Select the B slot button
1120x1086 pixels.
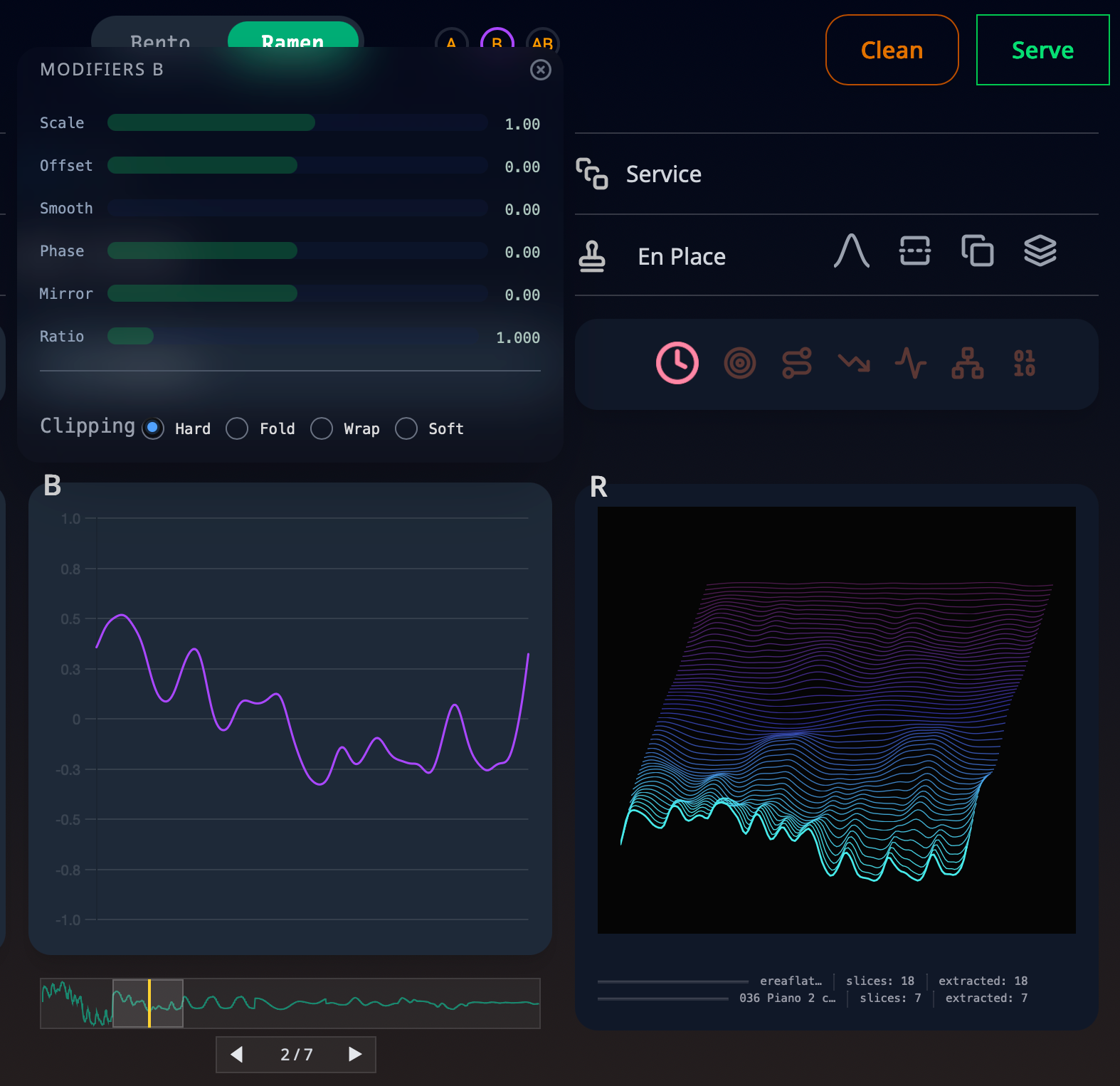click(497, 39)
